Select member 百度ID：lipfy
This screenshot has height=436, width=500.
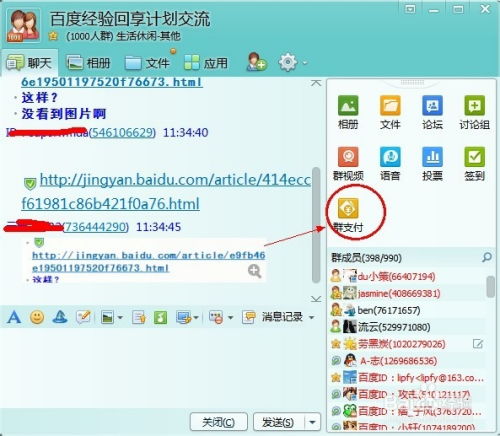[x=407, y=378]
